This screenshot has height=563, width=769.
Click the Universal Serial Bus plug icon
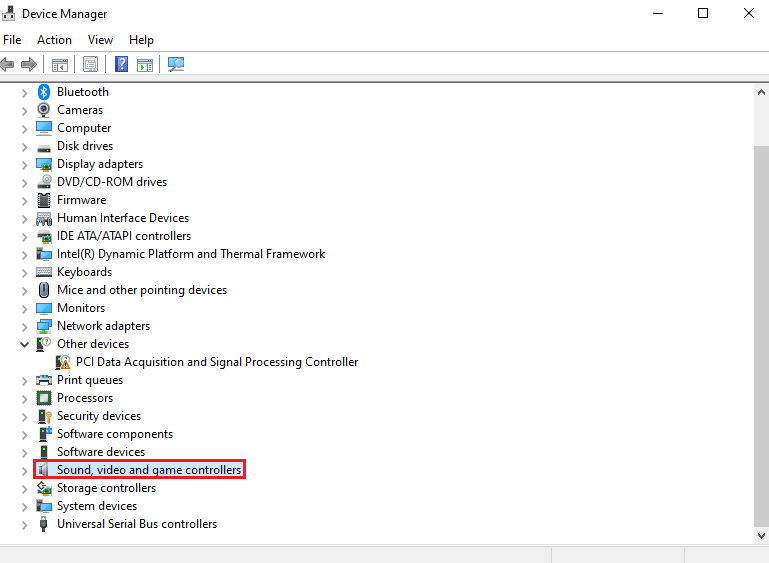click(x=44, y=524)
